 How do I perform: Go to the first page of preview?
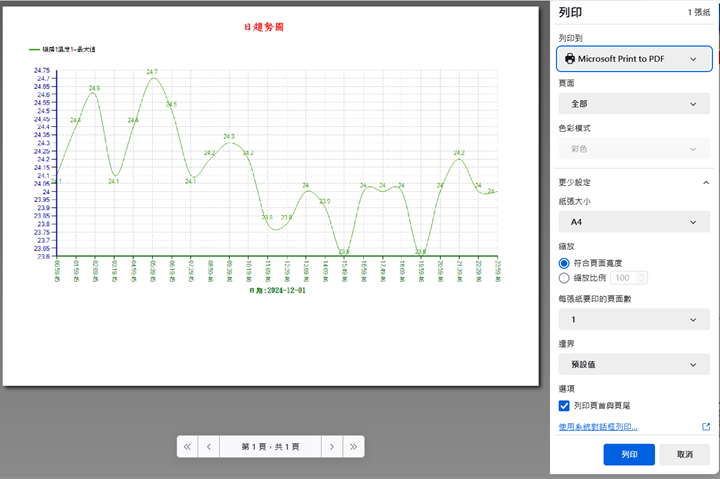187,447
